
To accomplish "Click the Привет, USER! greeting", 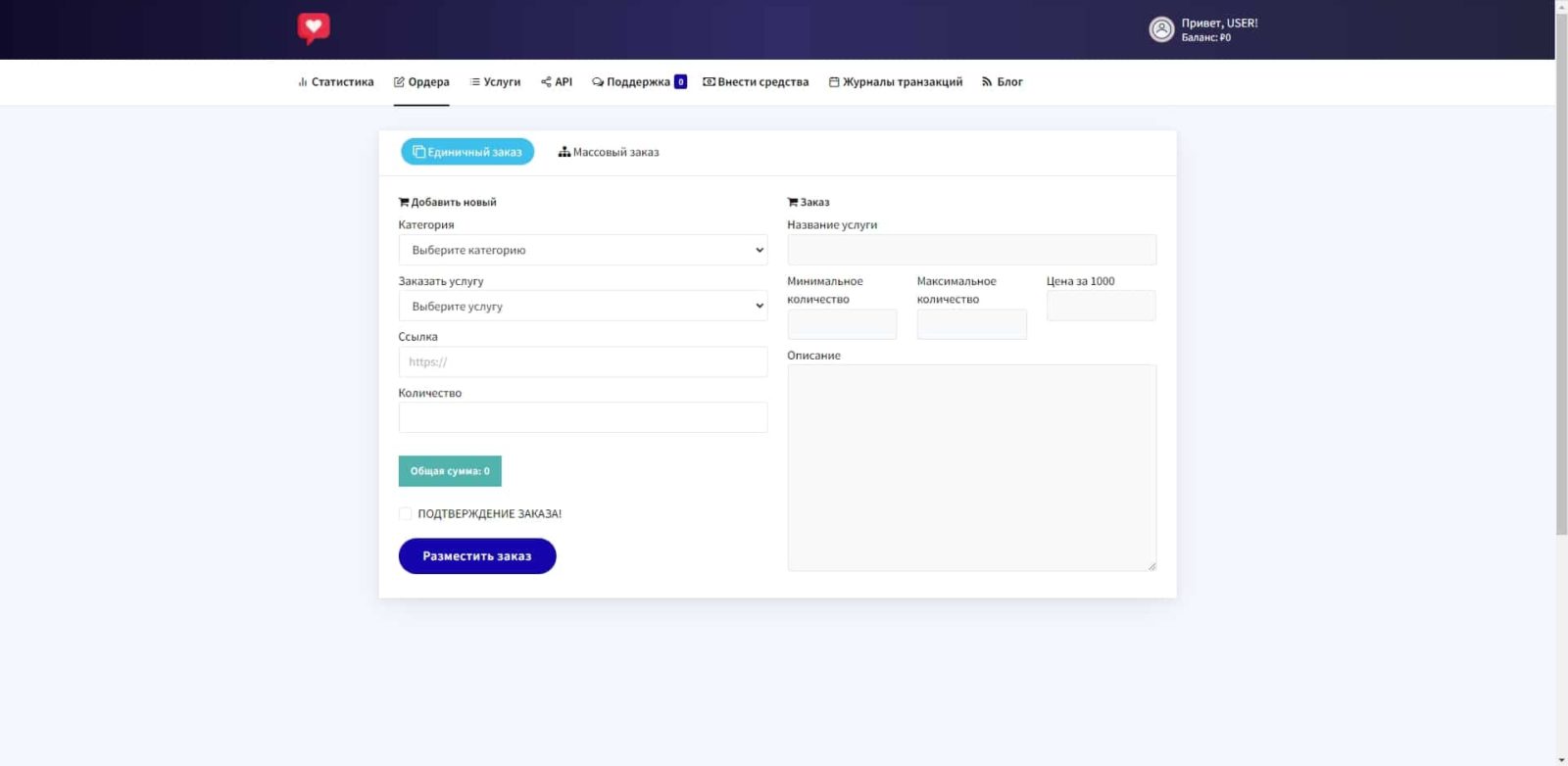I will pos(1219,23).
